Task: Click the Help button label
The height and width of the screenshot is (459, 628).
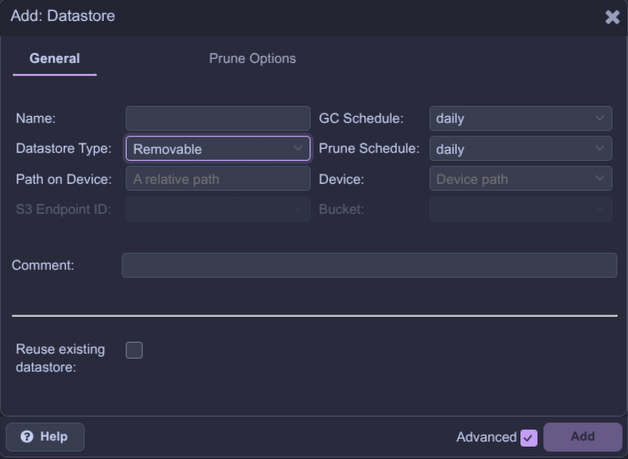Action: (x=54, y=437)
